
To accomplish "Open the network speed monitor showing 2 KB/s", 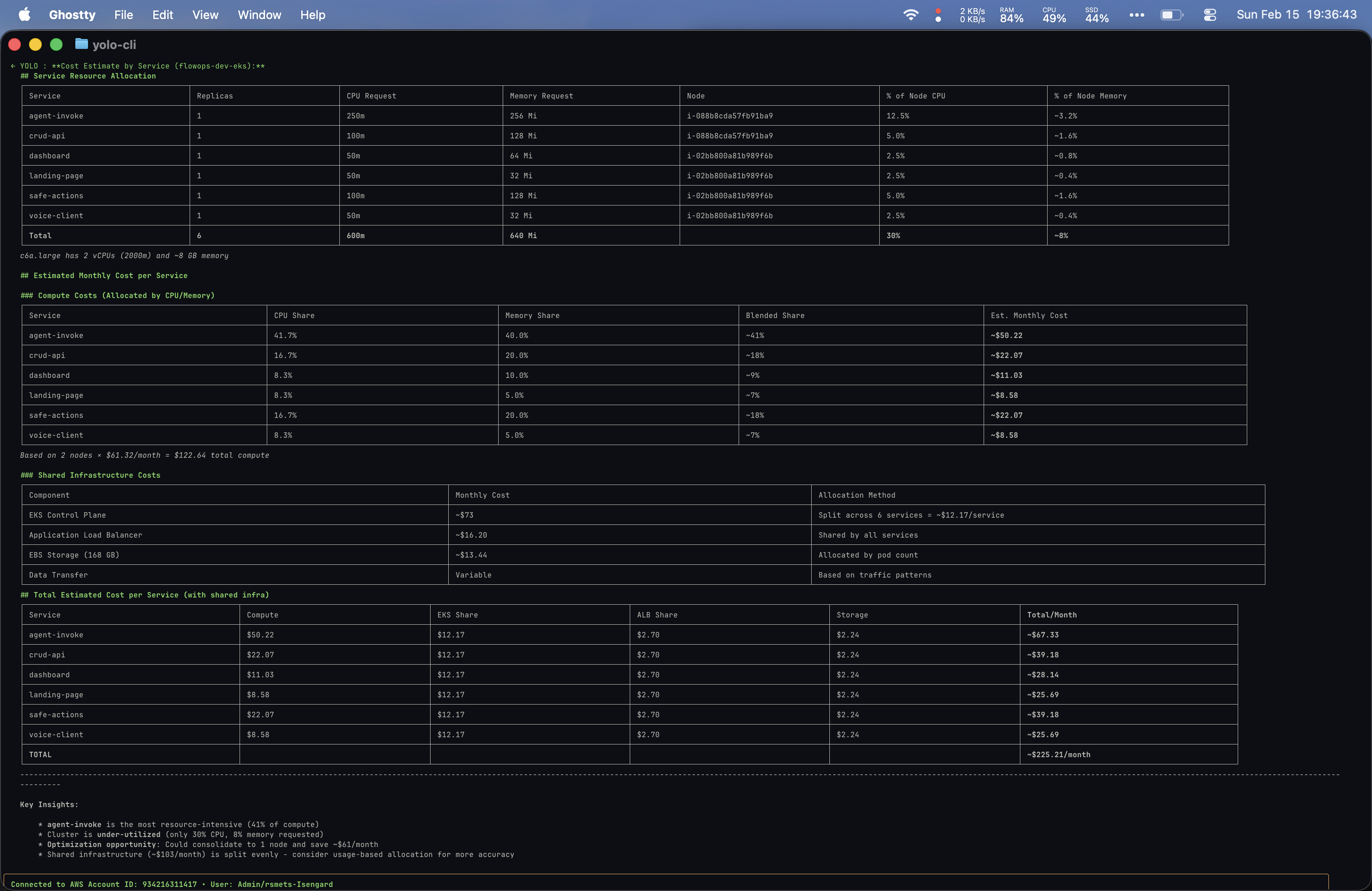I will pyautogui.click(x=972, y=15).
